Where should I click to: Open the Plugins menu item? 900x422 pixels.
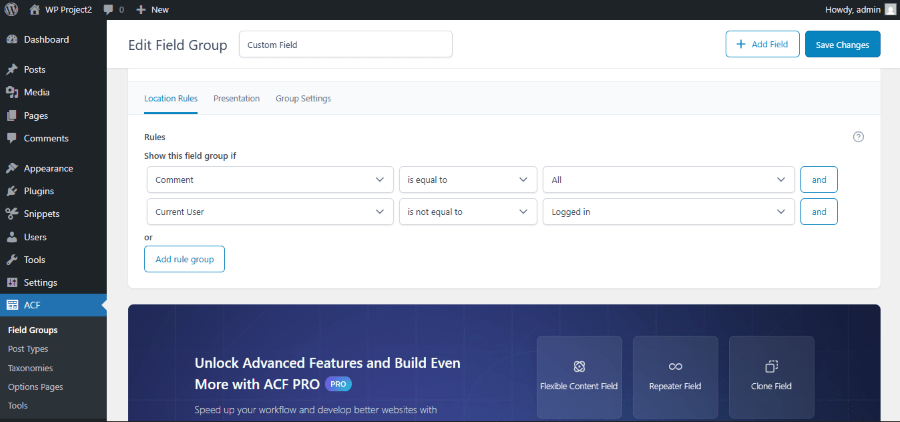(38, 190)
